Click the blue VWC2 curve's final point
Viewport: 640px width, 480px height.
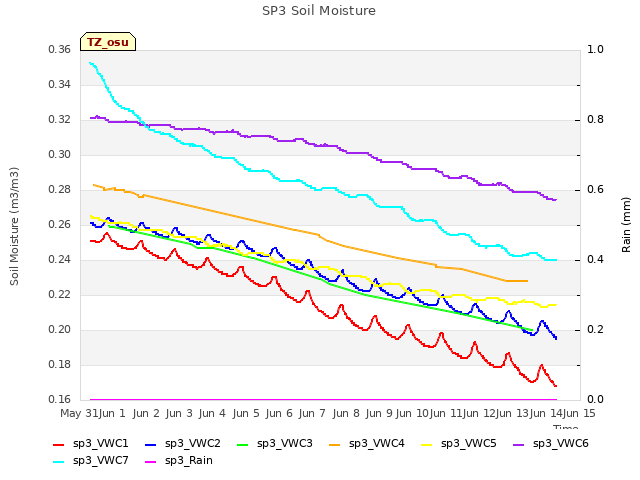coord(556,338)
